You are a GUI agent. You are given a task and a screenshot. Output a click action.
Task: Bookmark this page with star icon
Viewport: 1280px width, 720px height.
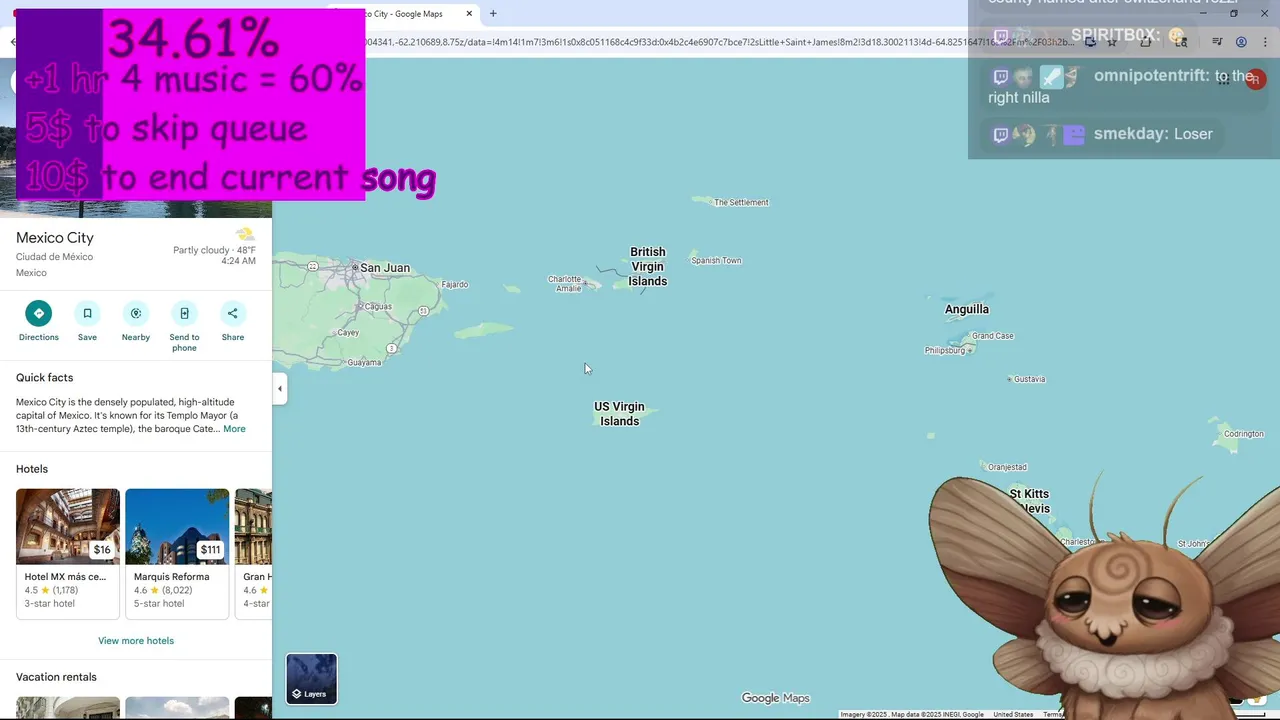pyautogui.click(x=1112, y=42)
